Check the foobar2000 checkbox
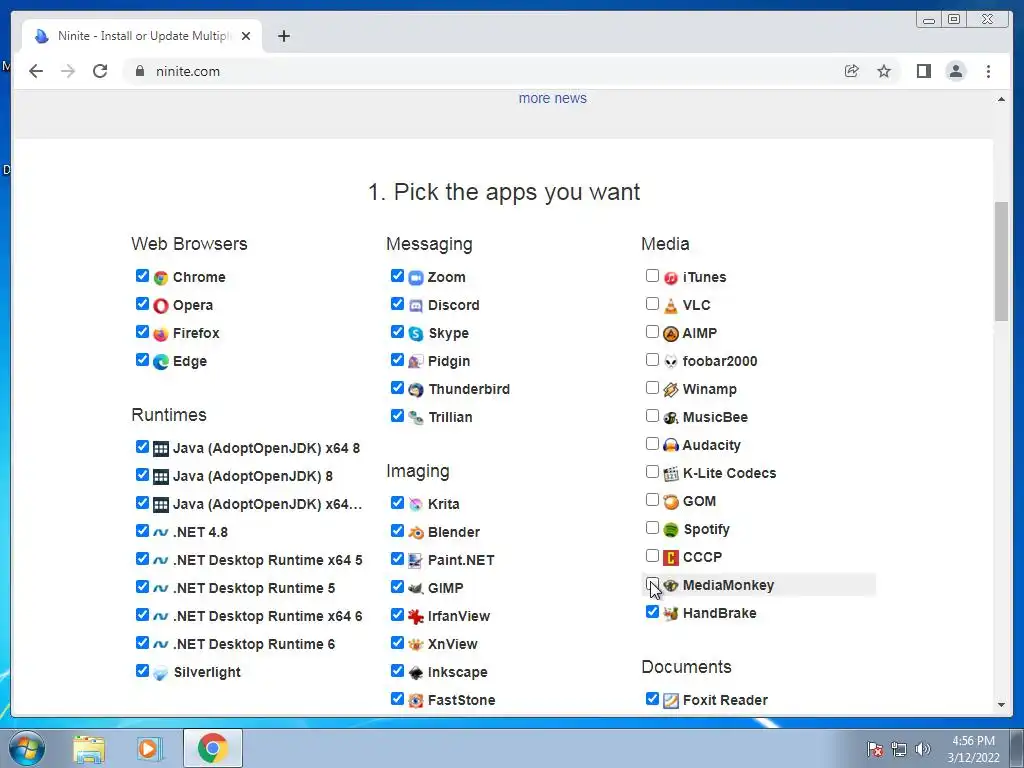The width and height of the screenshot is (1024, 768). (652, 360)
